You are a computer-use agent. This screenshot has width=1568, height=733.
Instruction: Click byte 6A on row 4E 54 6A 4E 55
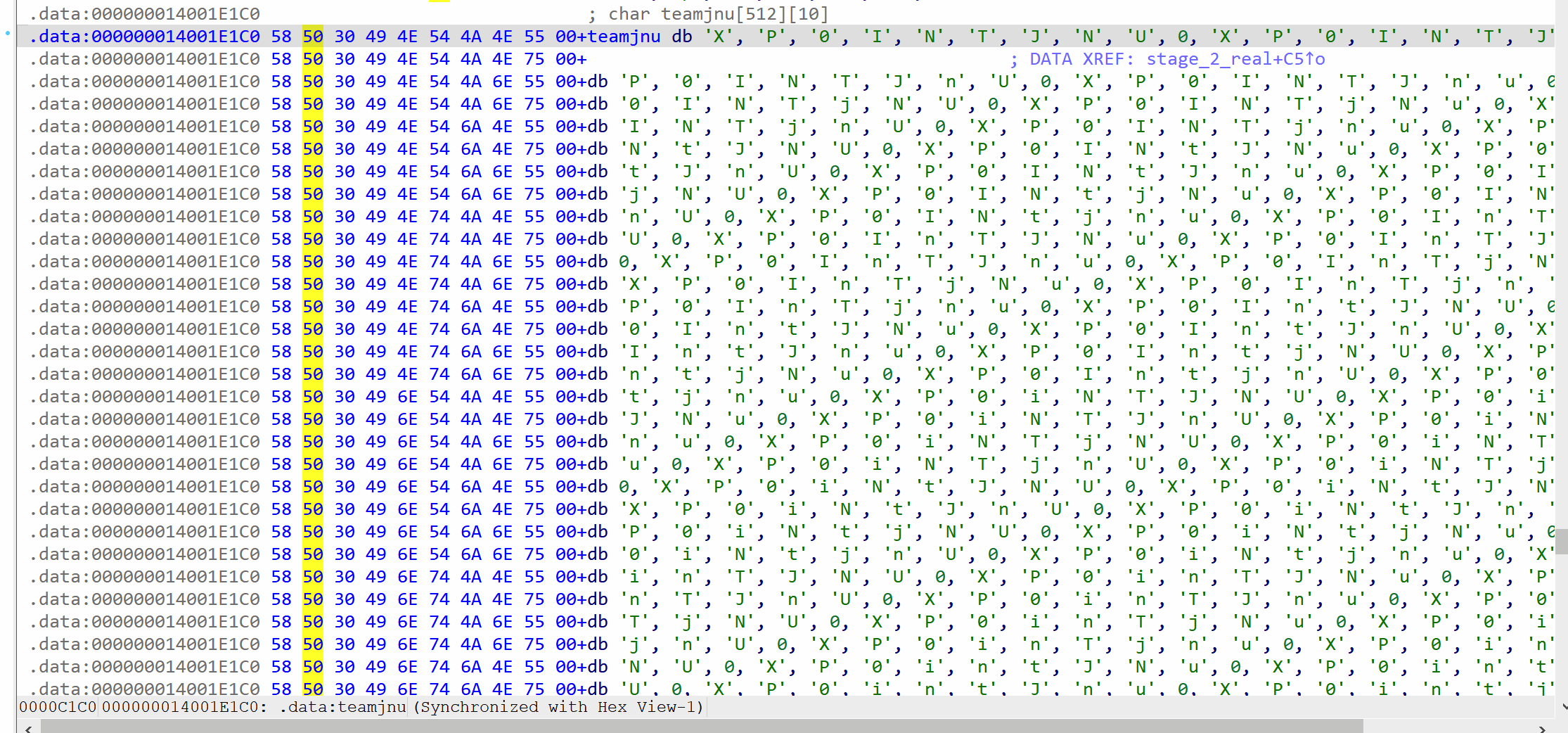(470, 127)
